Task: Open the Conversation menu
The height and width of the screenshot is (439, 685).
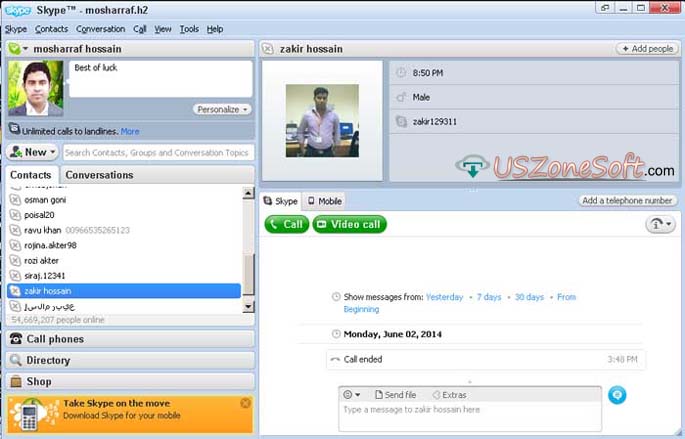Action: 100,29
